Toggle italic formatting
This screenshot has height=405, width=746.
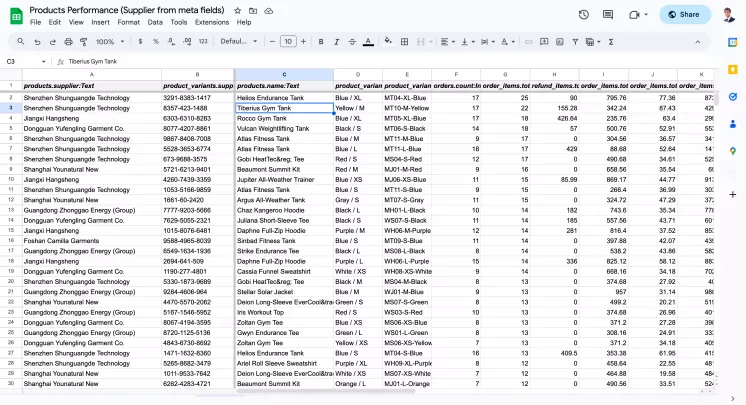336,42
